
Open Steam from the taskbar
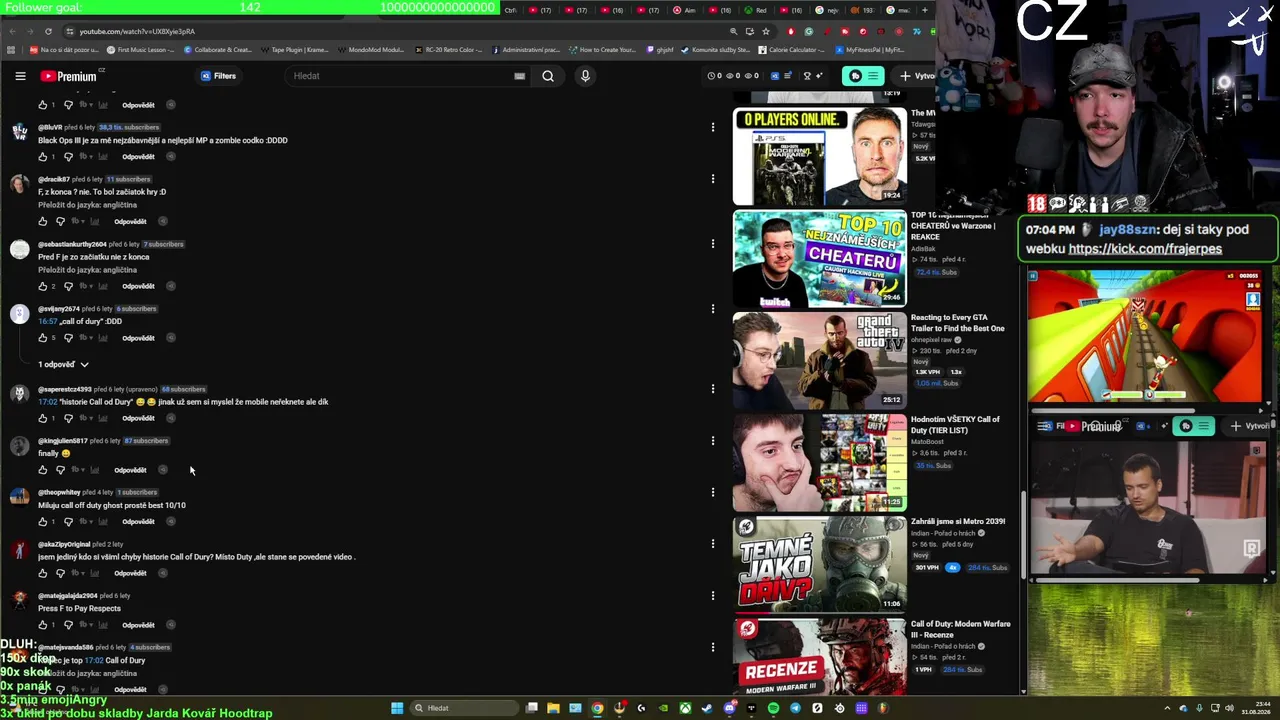click(707, 708)
